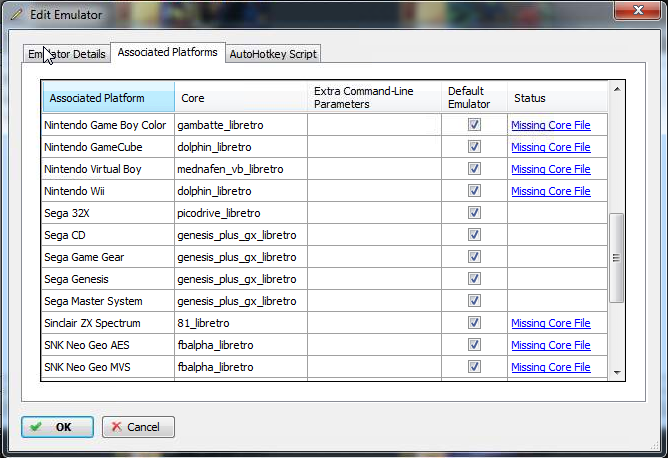The image size is (668, 458).
Task: Select the Associated Platforms tab
Action: pyautogui.click(x=167, y=52)
